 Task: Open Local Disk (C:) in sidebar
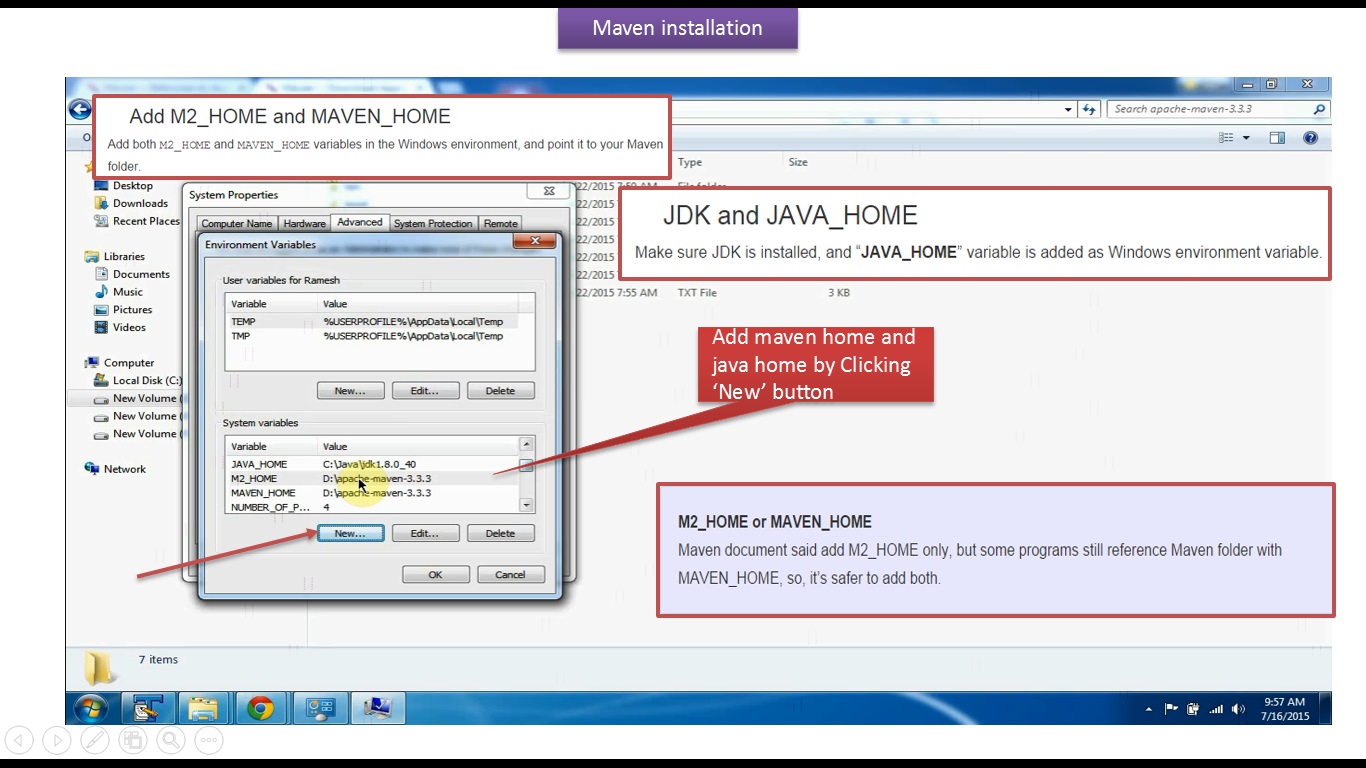[x=138, y=380]
